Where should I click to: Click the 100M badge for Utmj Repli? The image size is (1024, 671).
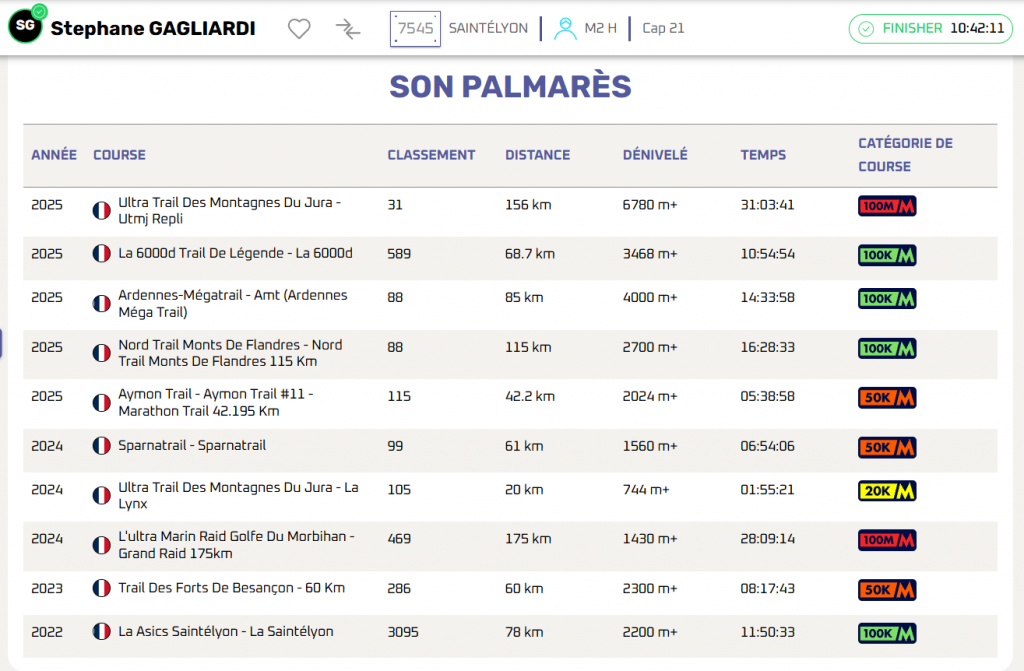[887, 206]
